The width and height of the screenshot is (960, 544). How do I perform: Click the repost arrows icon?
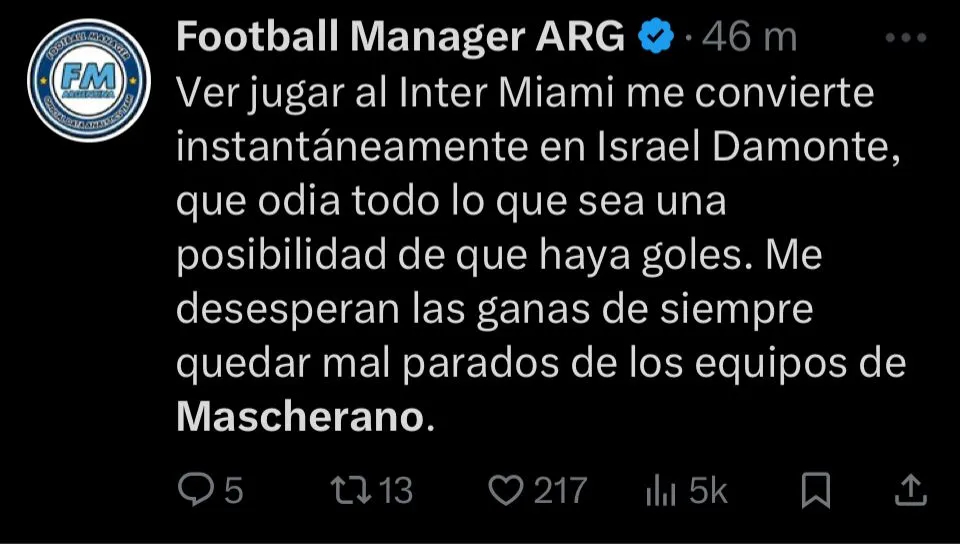coord(350,490)
